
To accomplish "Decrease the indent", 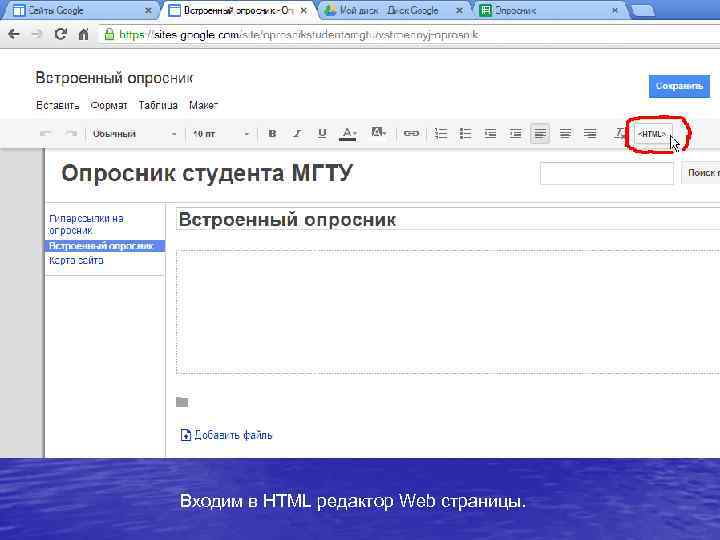I will point(490,134).
